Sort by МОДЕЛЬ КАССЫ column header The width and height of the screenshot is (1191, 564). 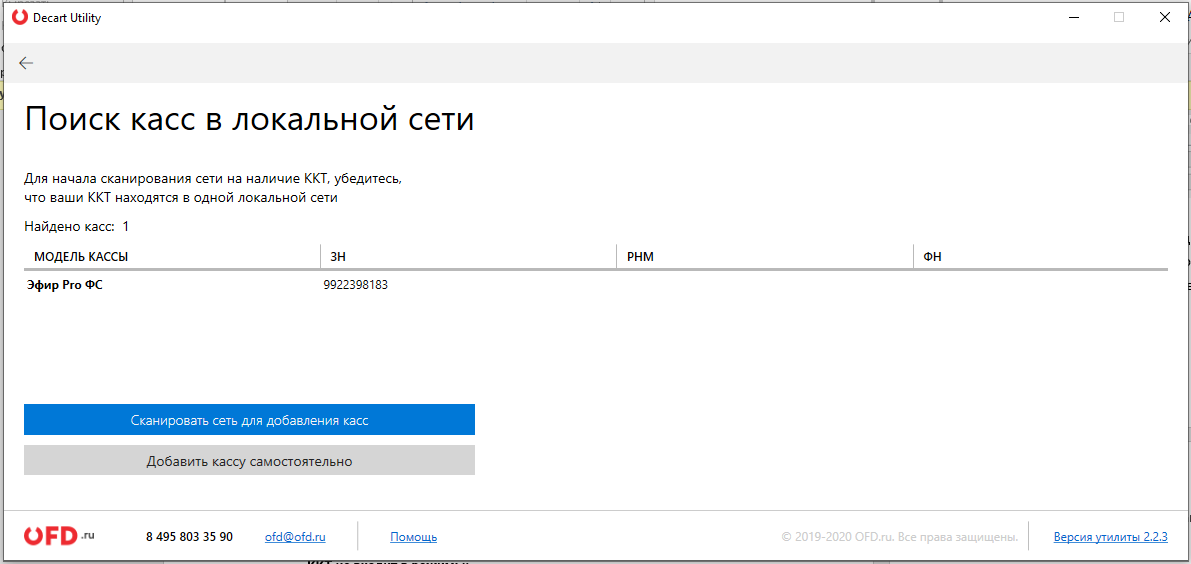(172, 257)
